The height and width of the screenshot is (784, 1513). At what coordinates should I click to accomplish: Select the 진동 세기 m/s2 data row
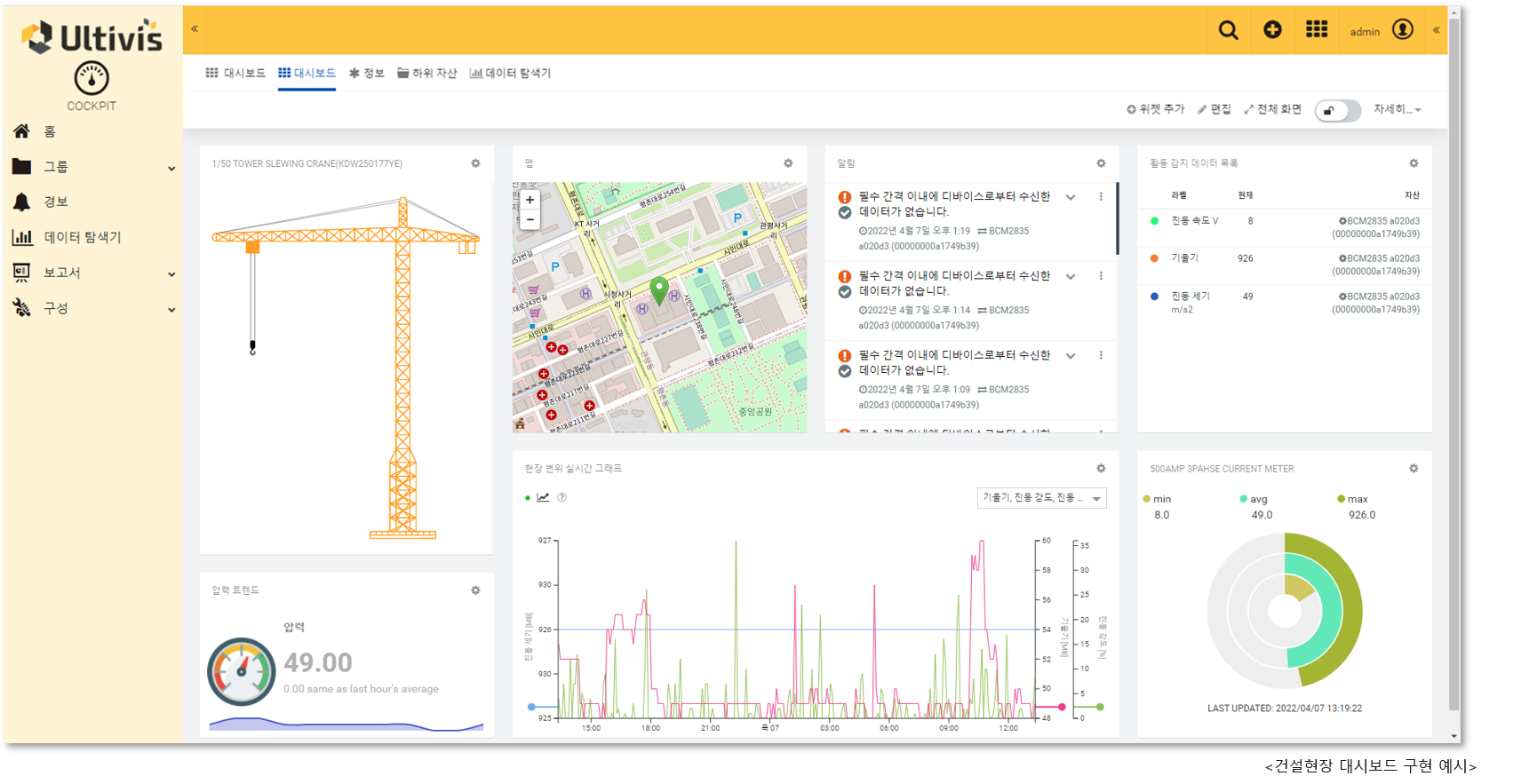pos(1285,303)
